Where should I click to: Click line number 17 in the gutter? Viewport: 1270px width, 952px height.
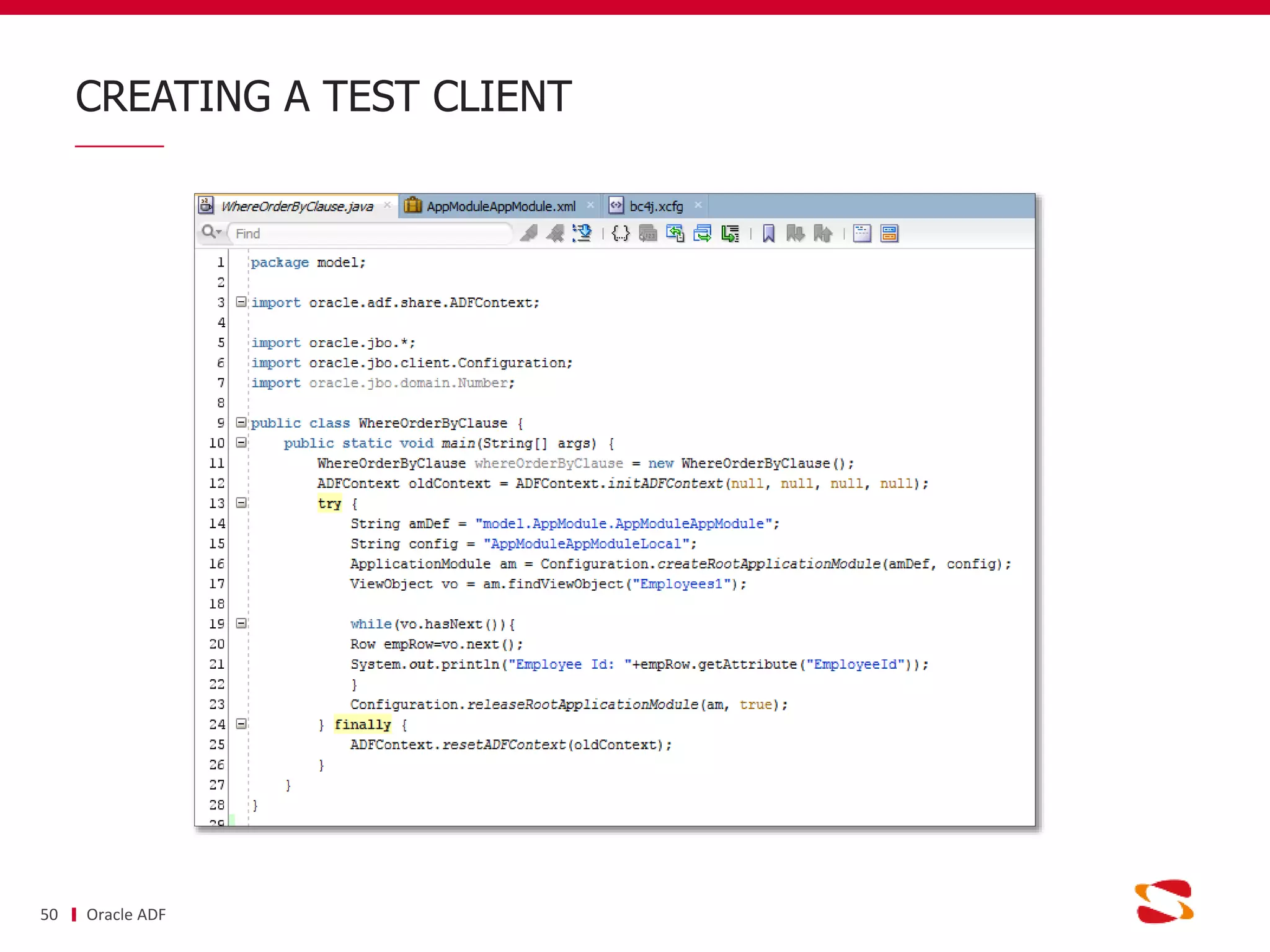(x=217, y=584)
